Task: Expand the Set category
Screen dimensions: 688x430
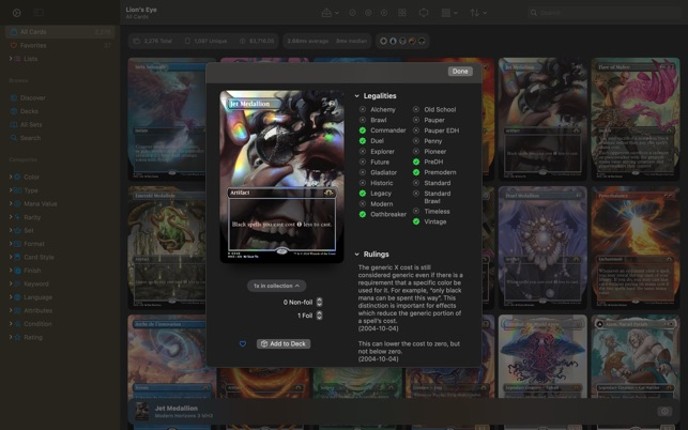Action: pos(11,230)
